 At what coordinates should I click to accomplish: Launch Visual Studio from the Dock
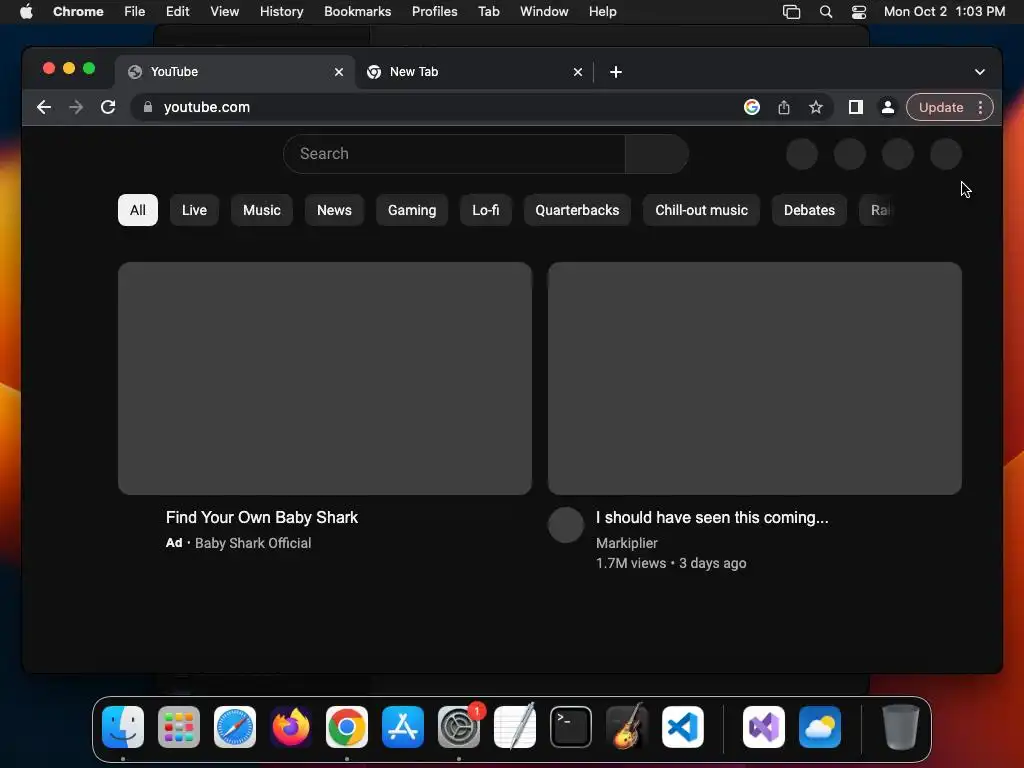(764, 727)
